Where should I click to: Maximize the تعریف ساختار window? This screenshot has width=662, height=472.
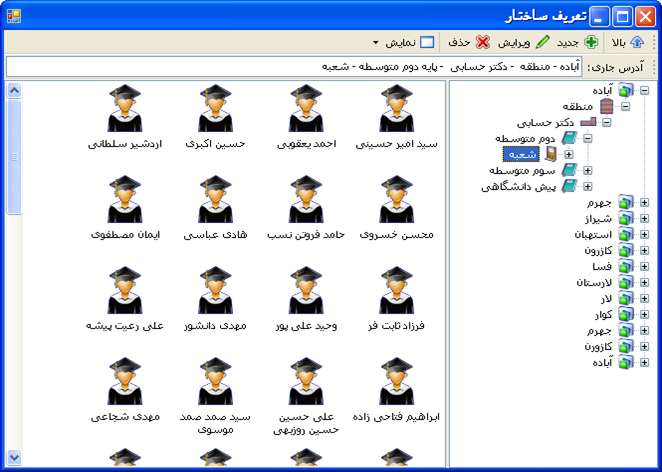click(x=623, y=16)
